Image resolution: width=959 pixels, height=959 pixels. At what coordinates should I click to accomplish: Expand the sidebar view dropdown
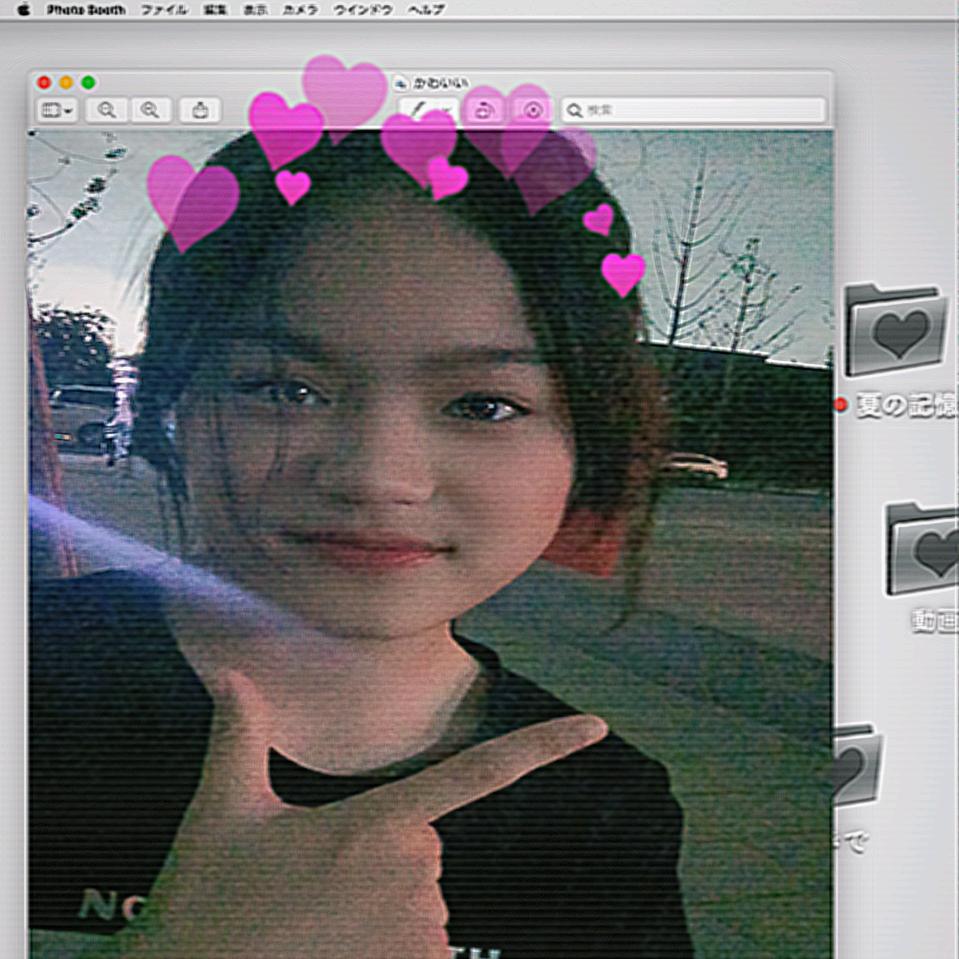pyautogui.click(x=57, y=111)
